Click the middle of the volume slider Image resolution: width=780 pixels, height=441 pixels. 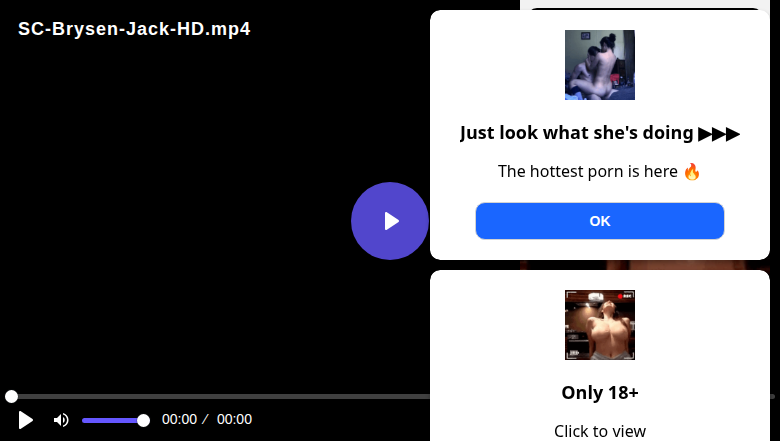coord(112,420)
